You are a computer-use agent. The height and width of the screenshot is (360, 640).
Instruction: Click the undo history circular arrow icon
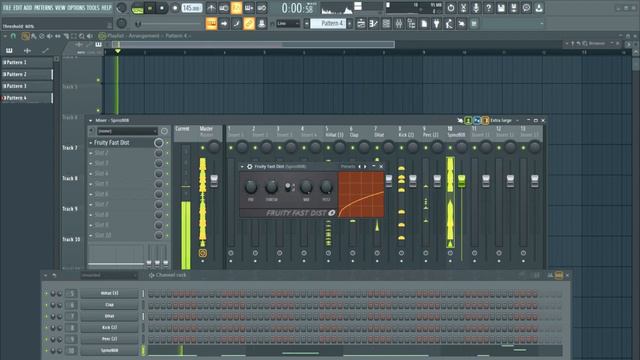click(x=451, y=8)
